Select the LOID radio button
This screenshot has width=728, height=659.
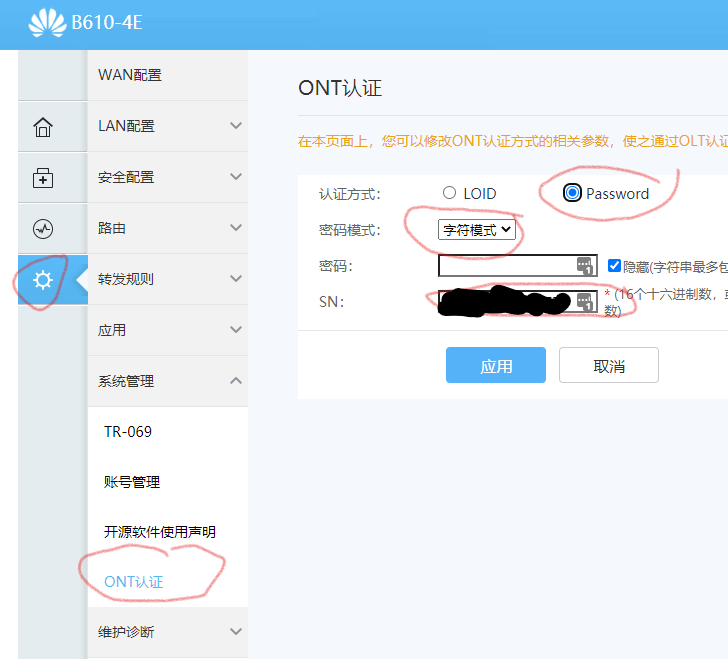click(449, 193)
